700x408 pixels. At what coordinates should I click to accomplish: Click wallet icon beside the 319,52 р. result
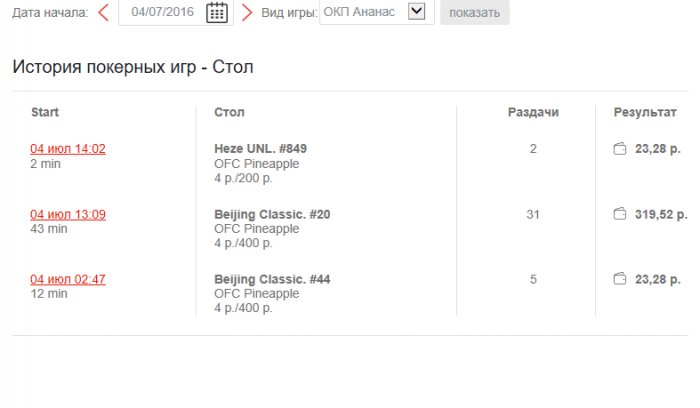(619, 214)
